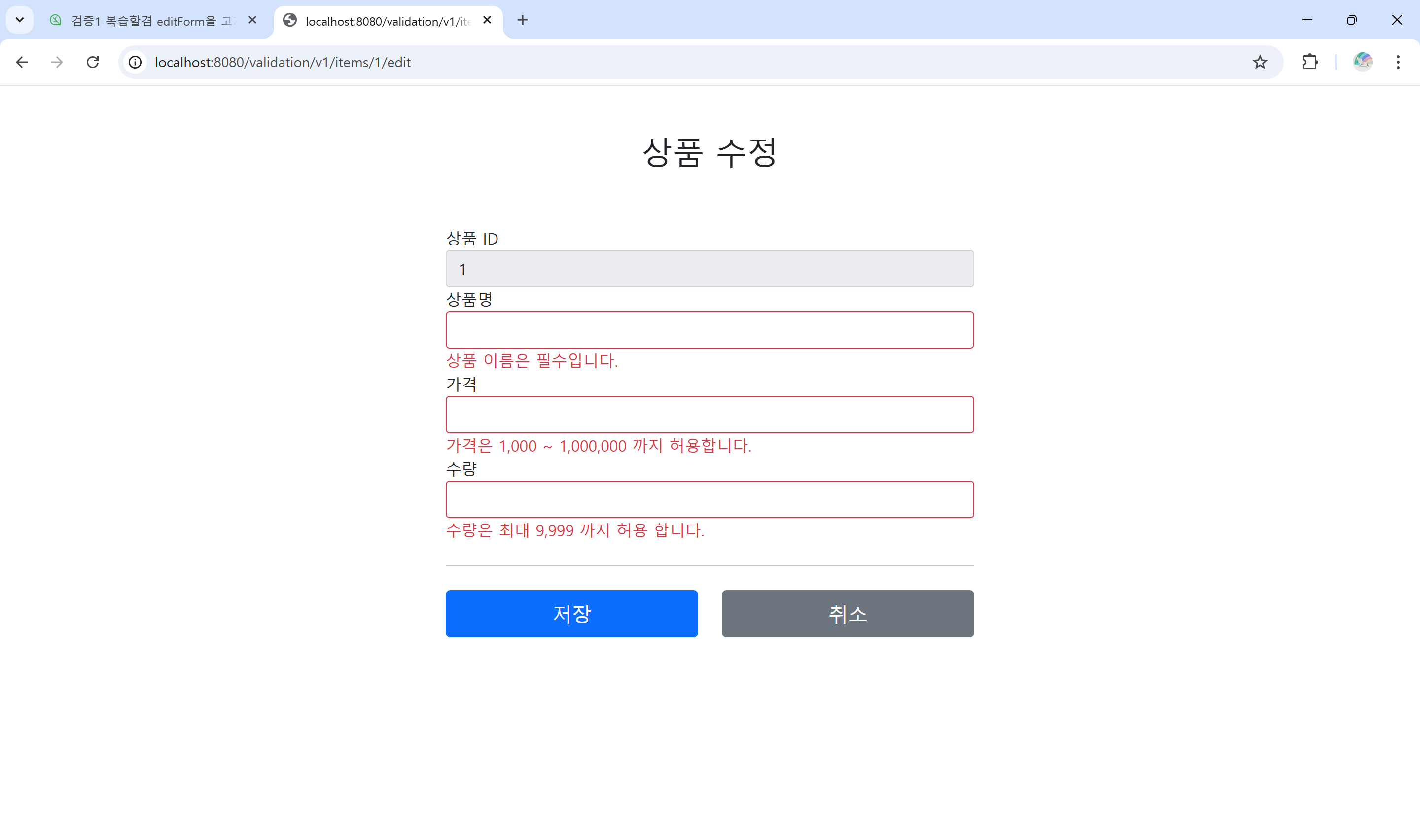
Task: Open the extensions puzzle icon
Action: point(1310,62)
